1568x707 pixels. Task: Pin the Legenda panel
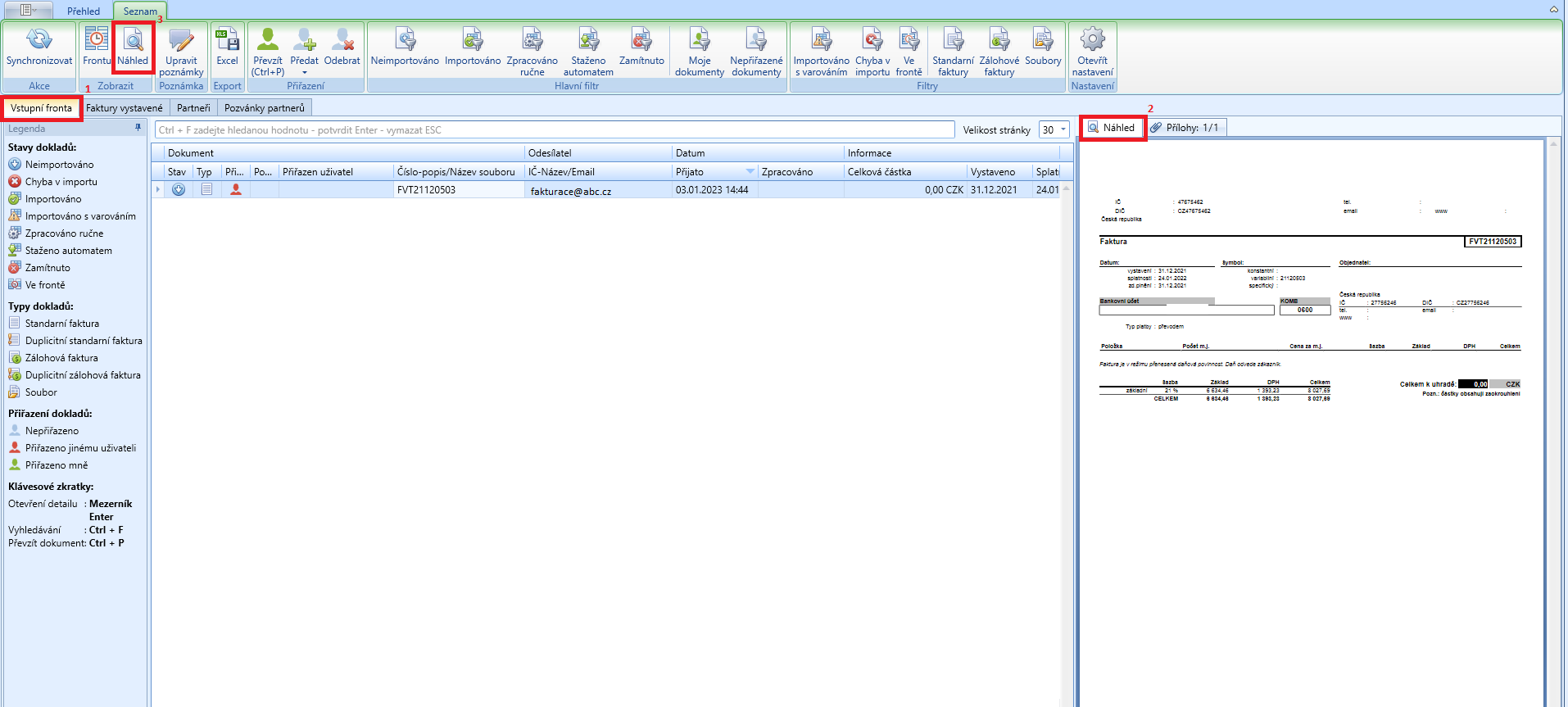tap(138, 128)
